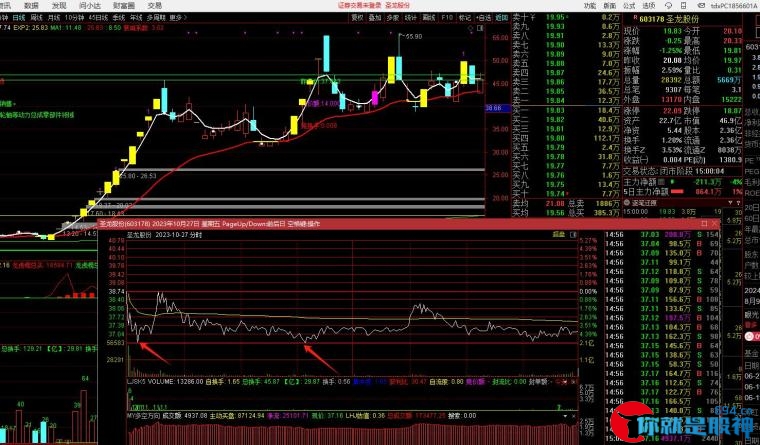Click the R margin-trading marker beside stock code
The image size is (760, 445).
click(635, 18)
